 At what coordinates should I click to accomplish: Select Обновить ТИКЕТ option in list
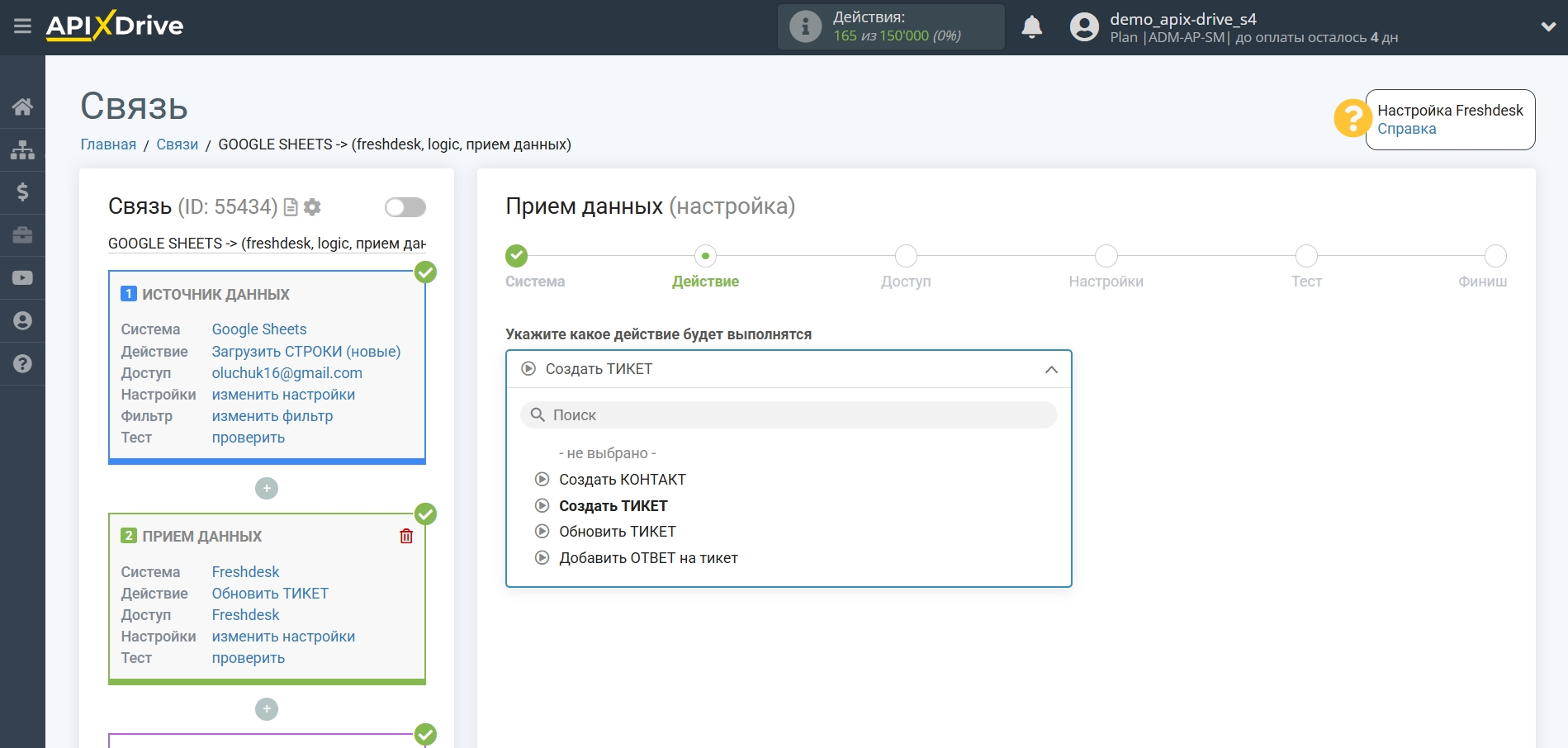[618, 532]
